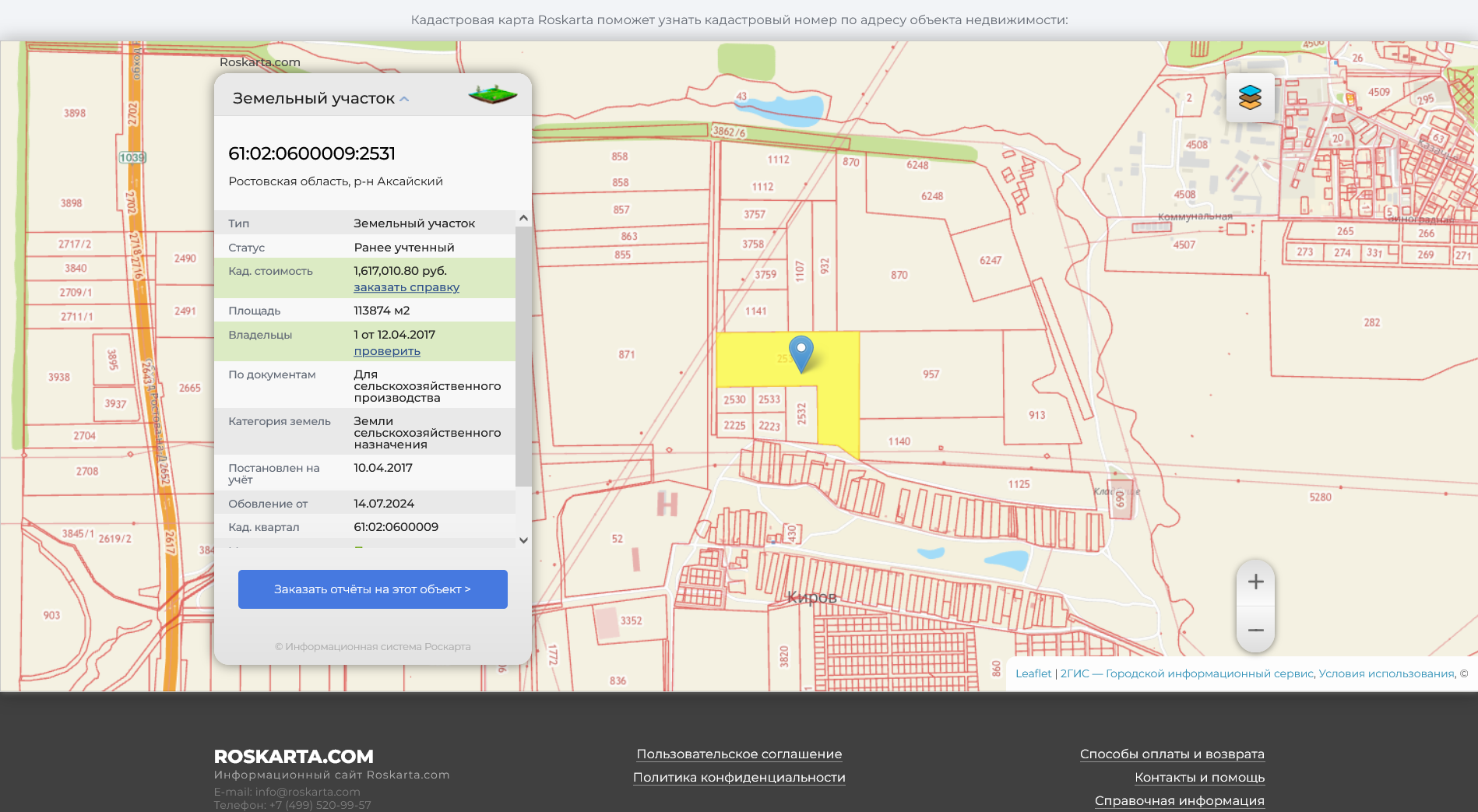Open the заказать справку link
The image size is (1478, 812).
[x=406, y=287]
